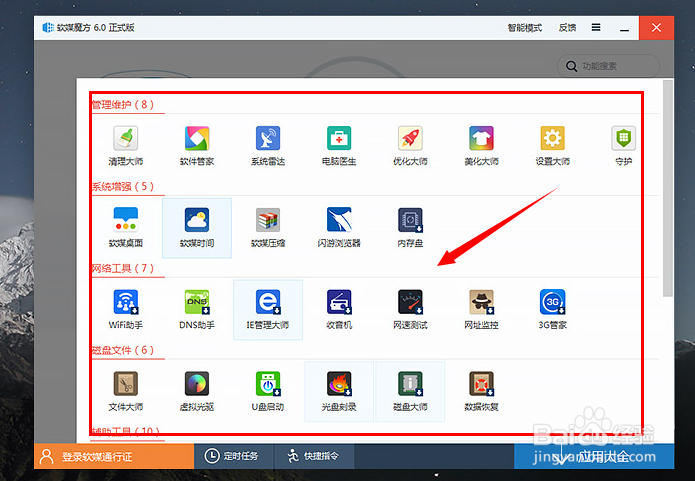The image size is (695, 481).
Task: Launch 光盘刻录 disc burner
Action: (339, 391)
